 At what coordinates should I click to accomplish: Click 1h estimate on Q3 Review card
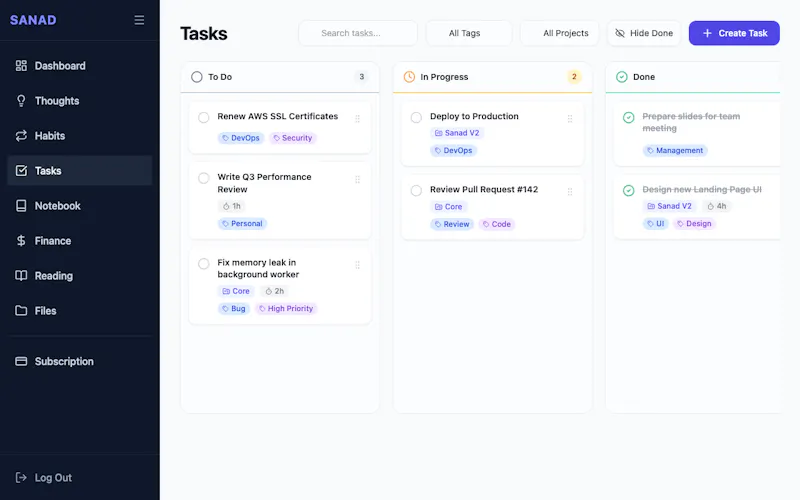click(x=232, y=206)
